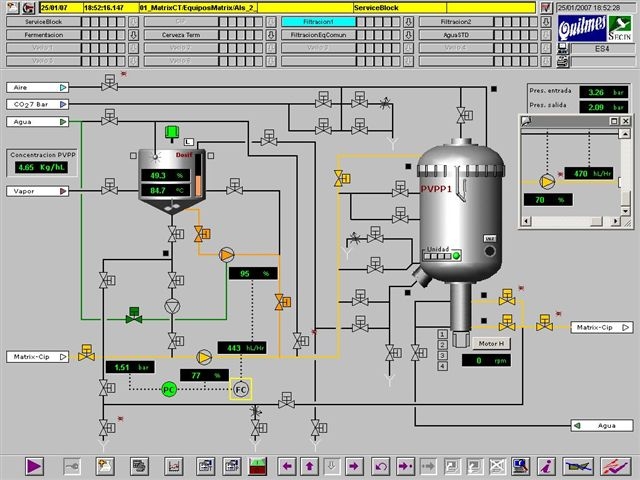Expand the ServiceBlock down-arrow button
This screenshot has height=480, width=640.
(x=133, y=22)
